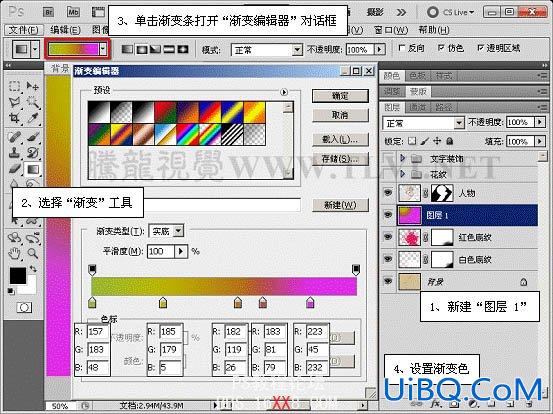
Task: Choose angle gradient style icon
Action: (156, 49)
